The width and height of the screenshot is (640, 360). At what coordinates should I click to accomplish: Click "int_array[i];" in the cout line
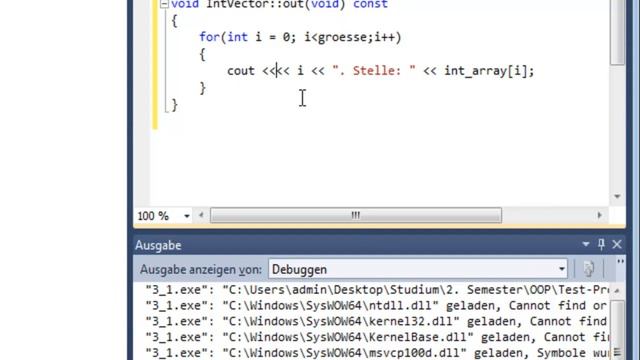(x=489, y=71)
